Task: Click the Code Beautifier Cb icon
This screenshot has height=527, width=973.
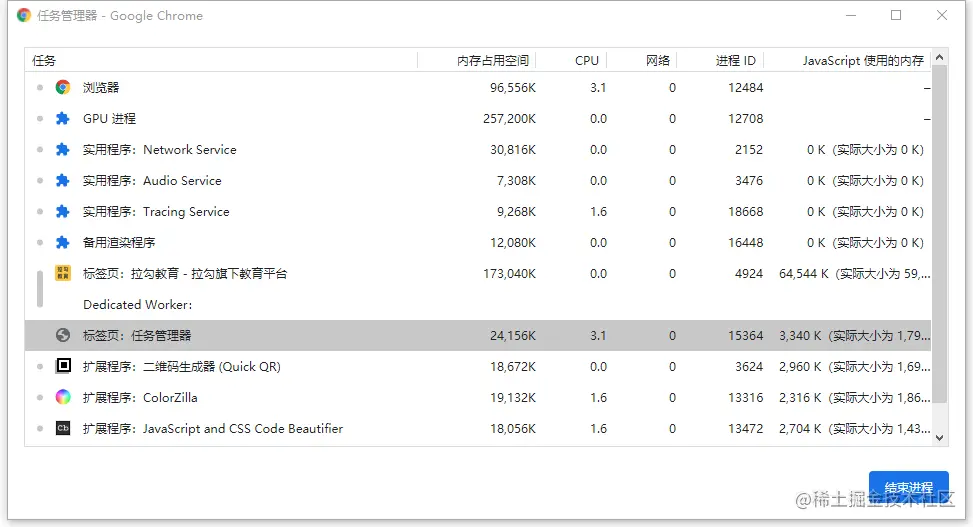Action: 63,428
